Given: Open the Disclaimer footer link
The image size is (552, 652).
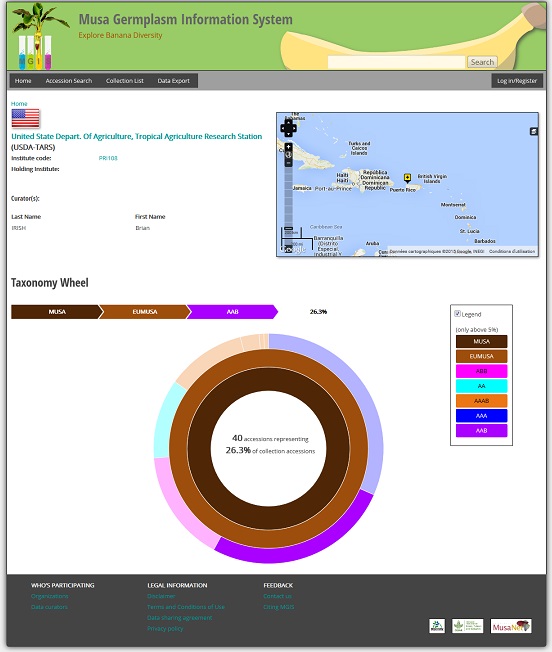Looking at the screenshot, I should pos(161,596).
